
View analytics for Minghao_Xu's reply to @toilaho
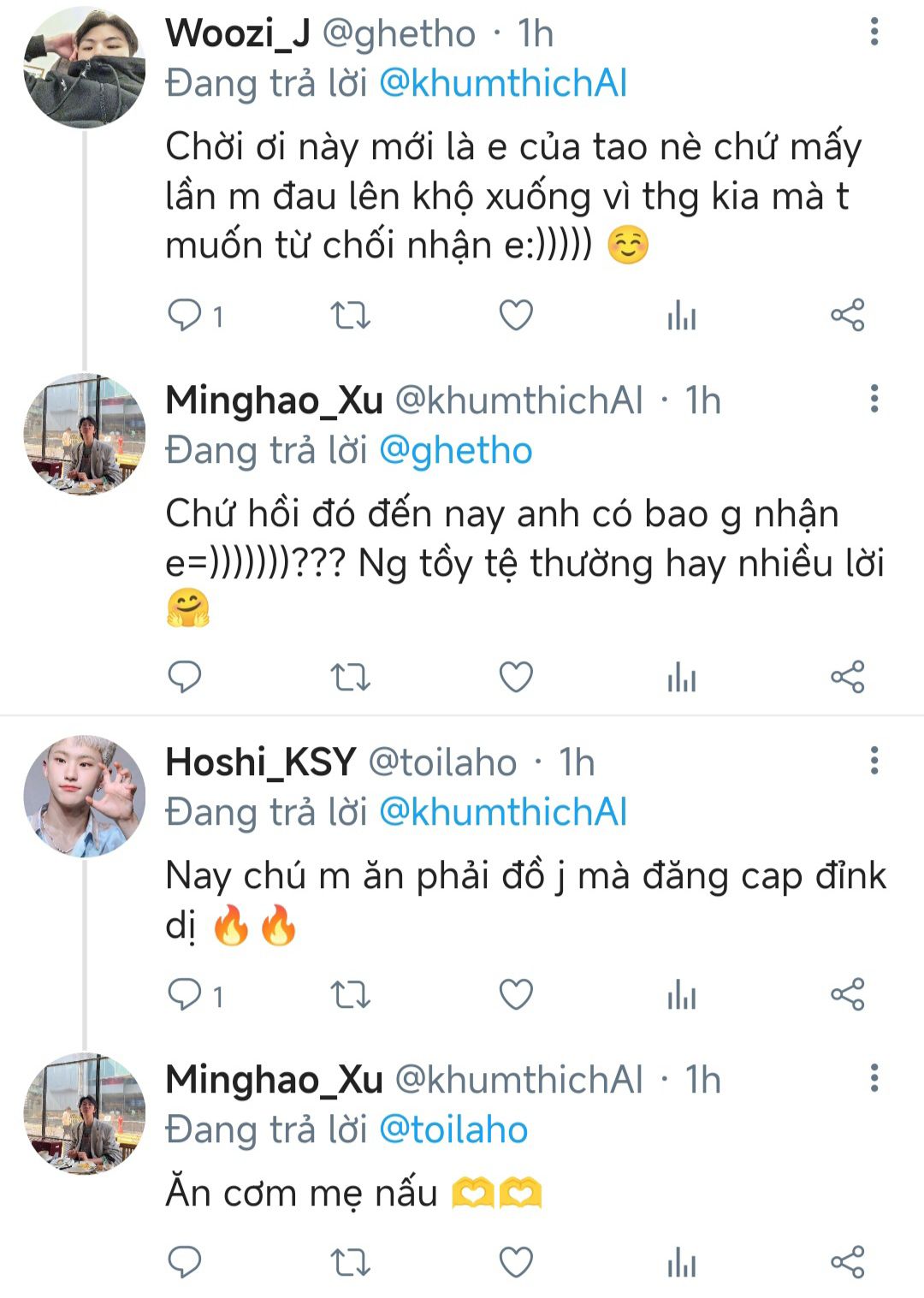[681, 1262]
